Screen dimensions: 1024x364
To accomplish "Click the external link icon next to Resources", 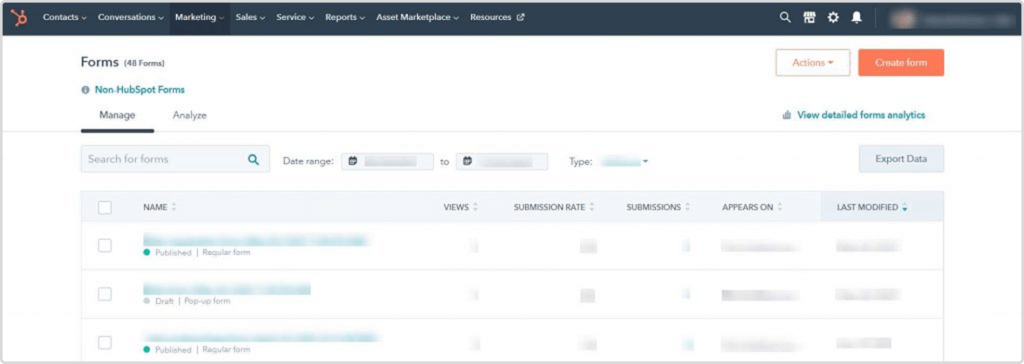I will [x=520, y=18].
